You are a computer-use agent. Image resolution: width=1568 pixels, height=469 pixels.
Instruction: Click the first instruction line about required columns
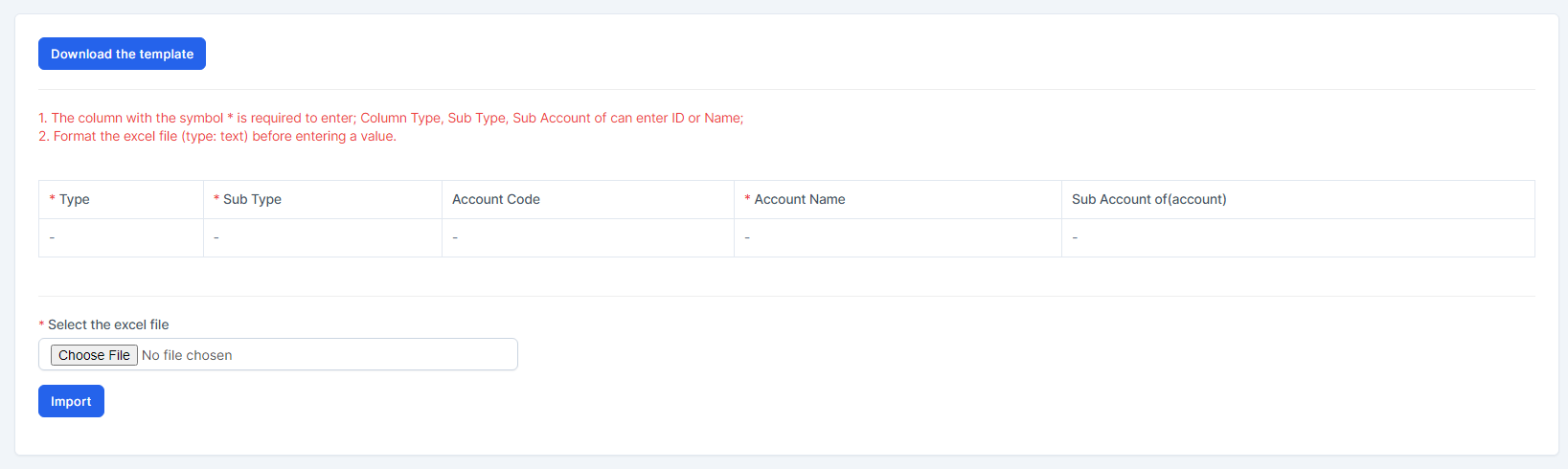(391, 118)
